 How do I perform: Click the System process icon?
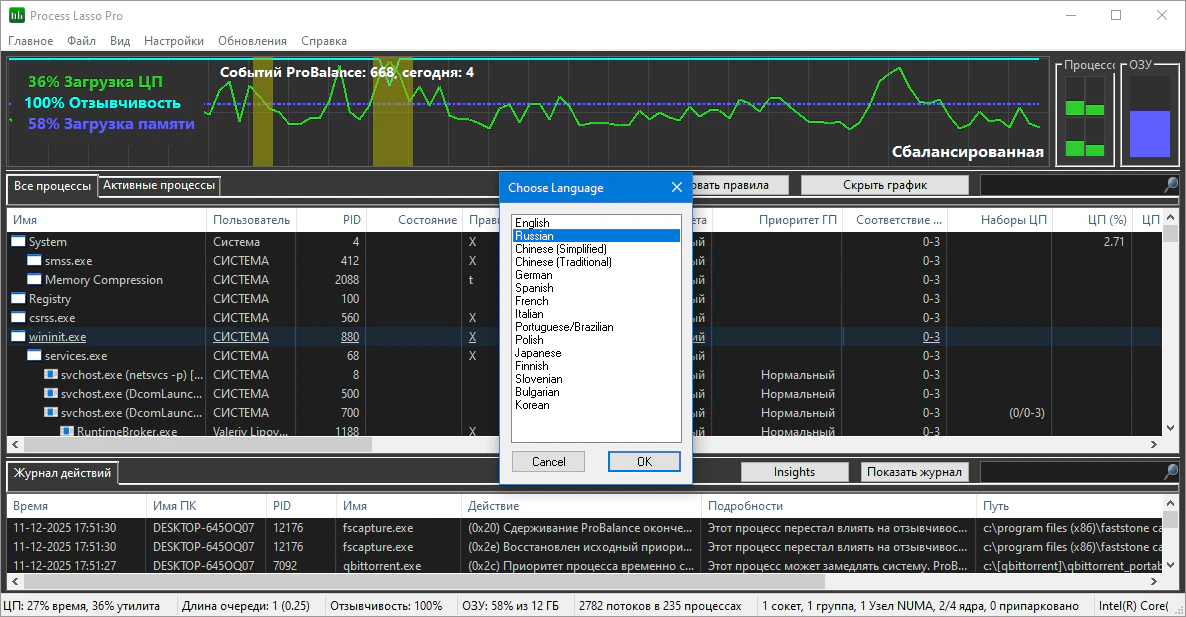[19, 242]
